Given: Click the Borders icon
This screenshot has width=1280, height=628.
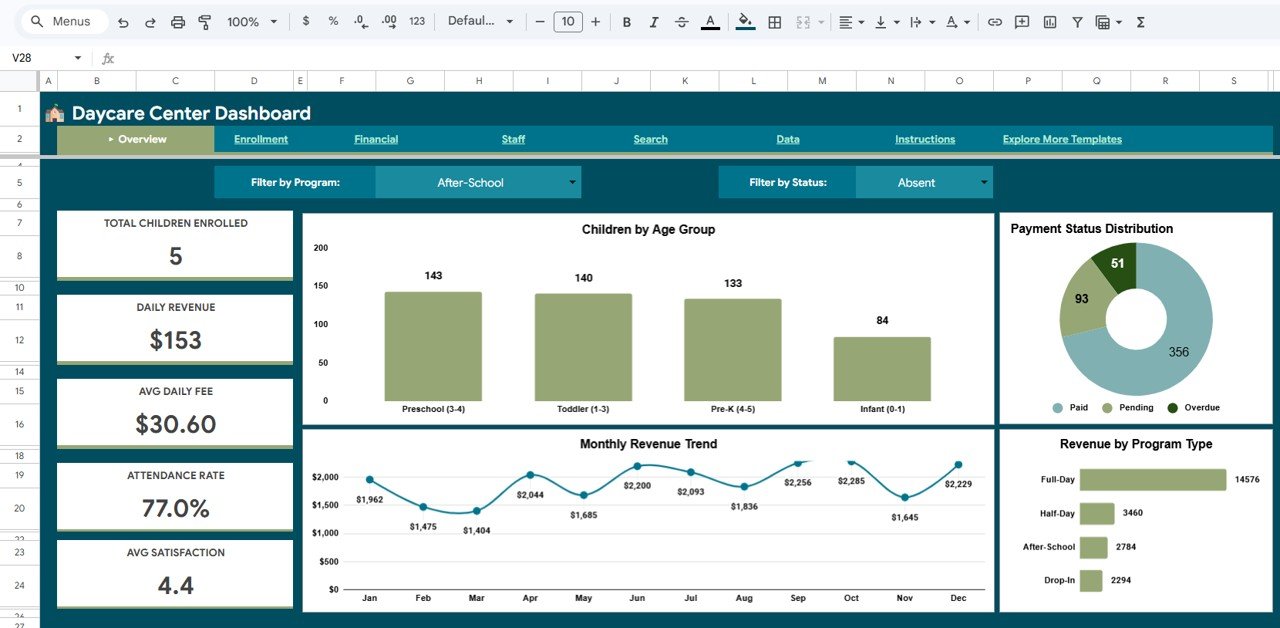Looking at the screenshot, I should pyautogui.click(x=775, y=21).
